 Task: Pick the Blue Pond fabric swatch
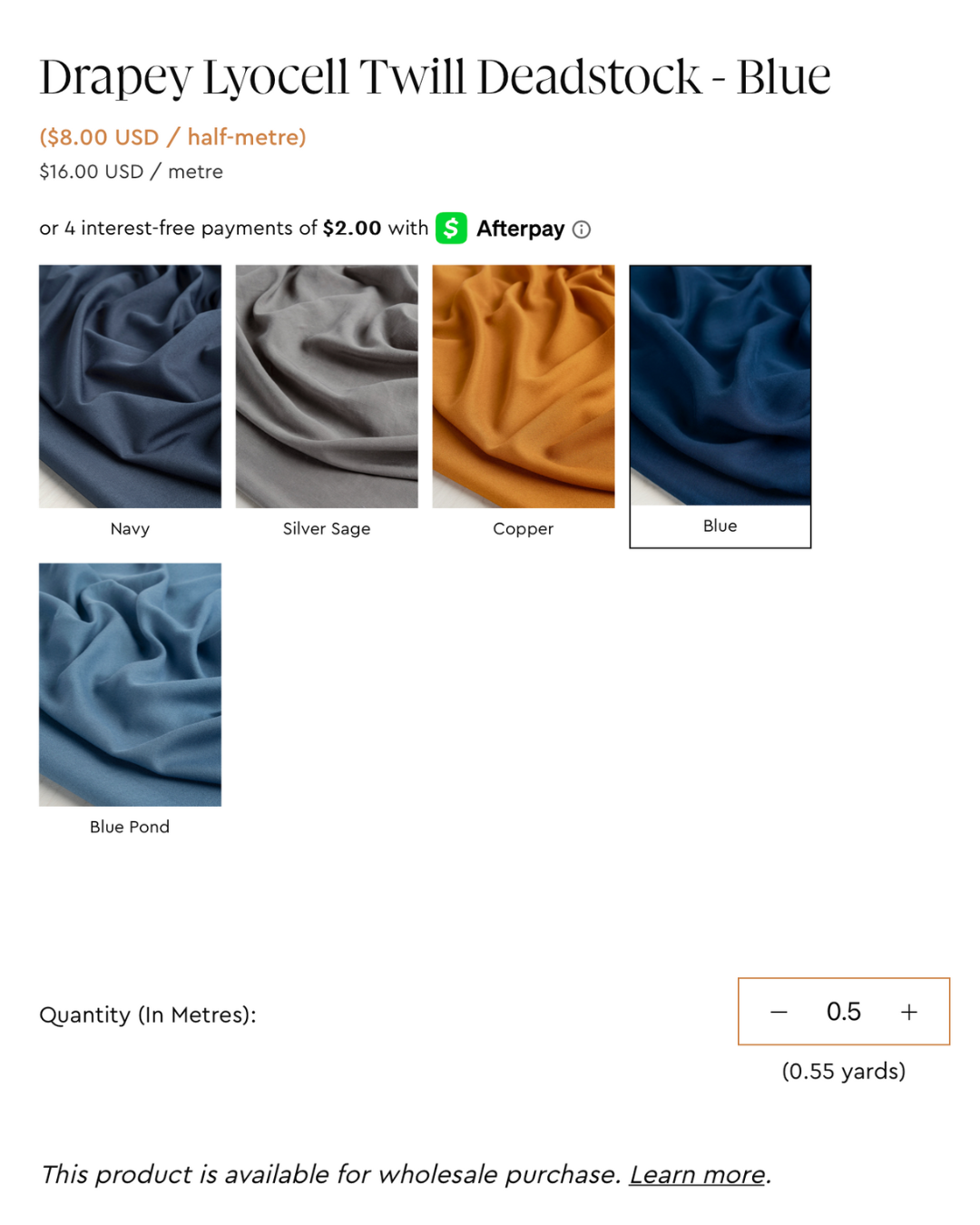point(130,685)
